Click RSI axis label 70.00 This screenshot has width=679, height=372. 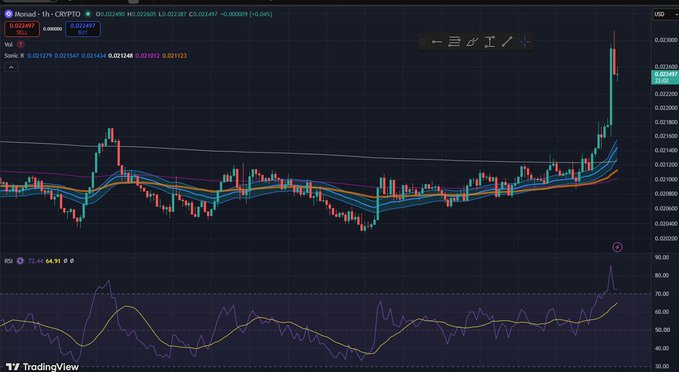click(x=661, y=294)
